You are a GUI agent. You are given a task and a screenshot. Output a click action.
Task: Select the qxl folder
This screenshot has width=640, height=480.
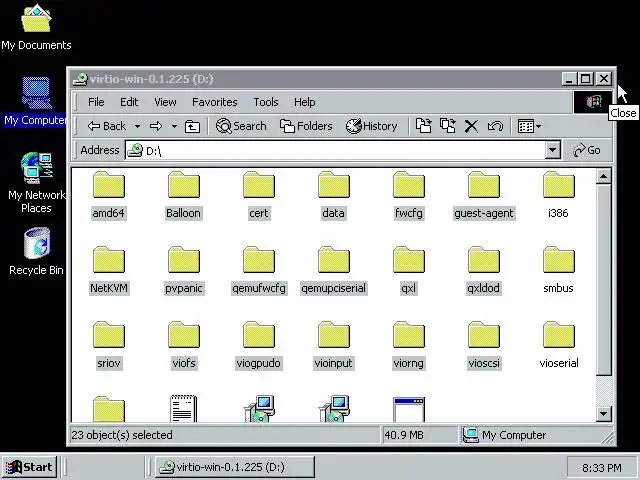click(x=409, y=271)
